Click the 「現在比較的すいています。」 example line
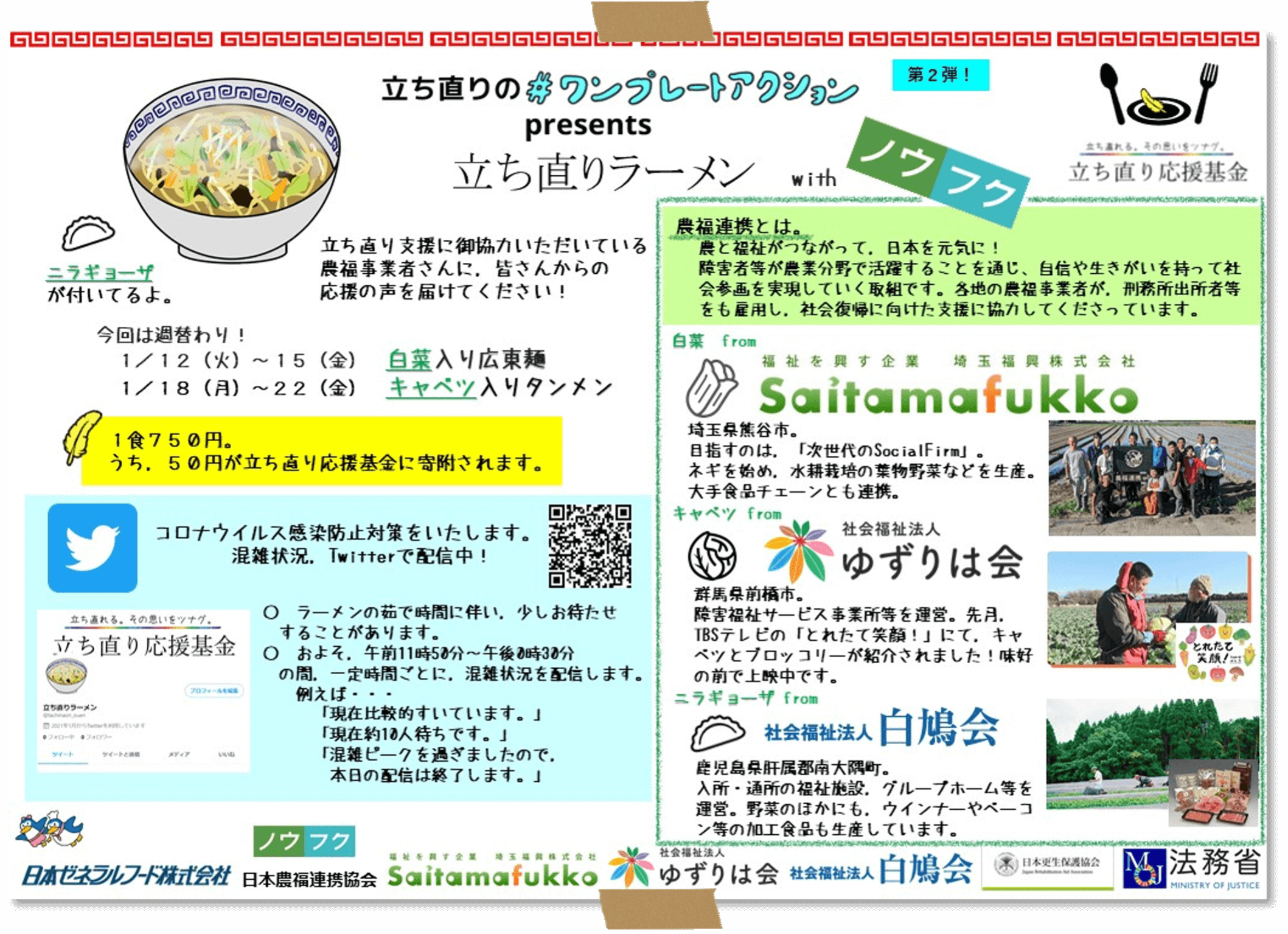Viewport: 1288px width, 934px height. (431, 713)
